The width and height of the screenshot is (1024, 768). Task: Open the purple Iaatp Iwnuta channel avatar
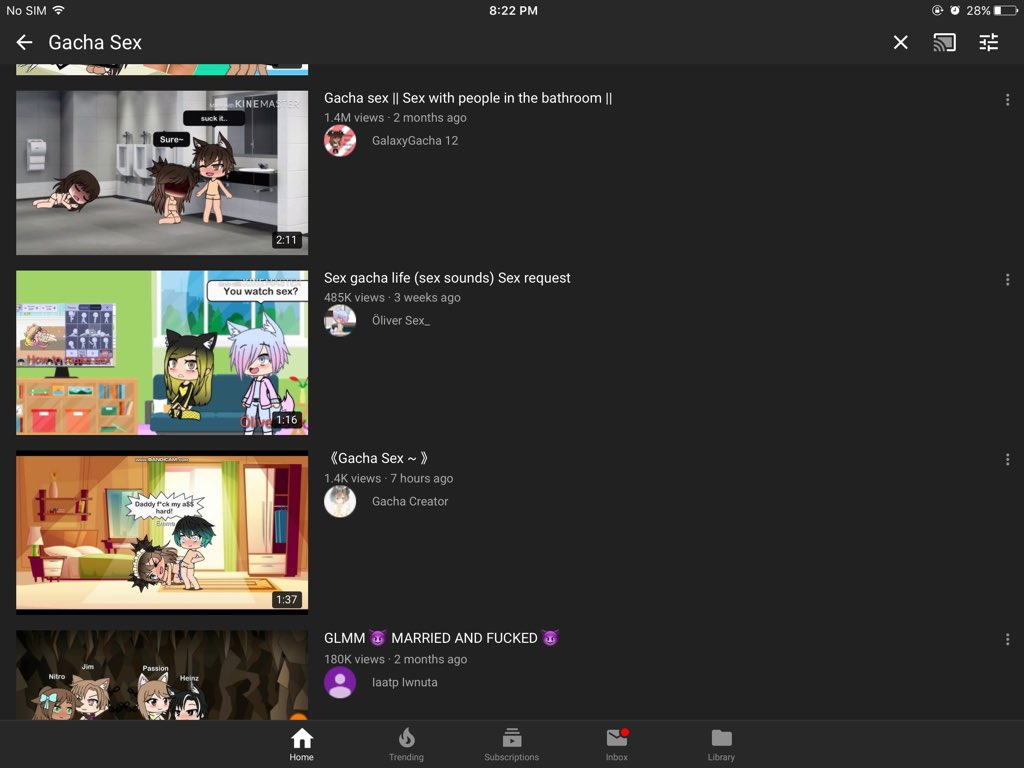340,682
